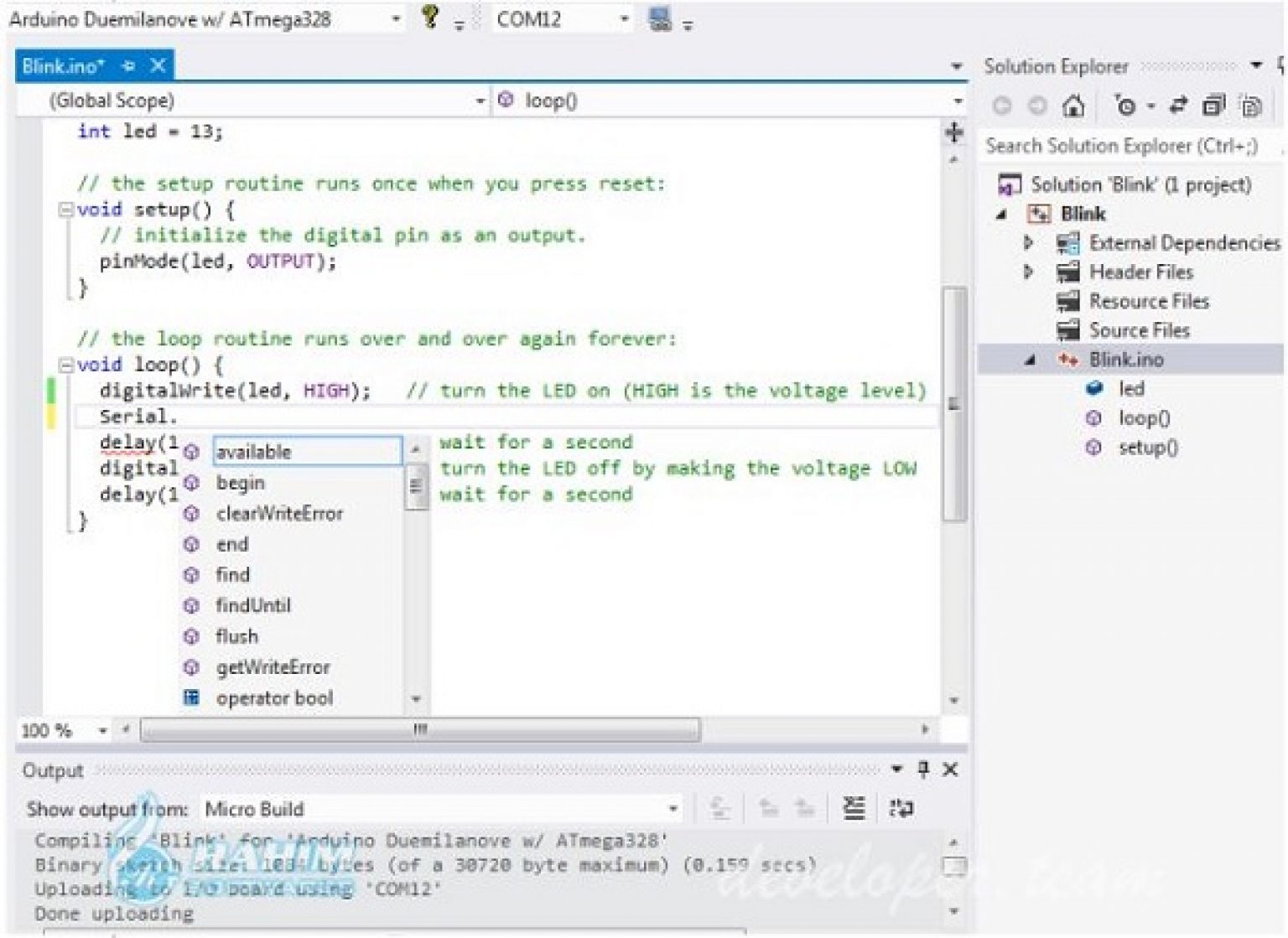1288x938 pixels.
Task: Select the Blink.ino editor tab
Action: click(60, 64)
